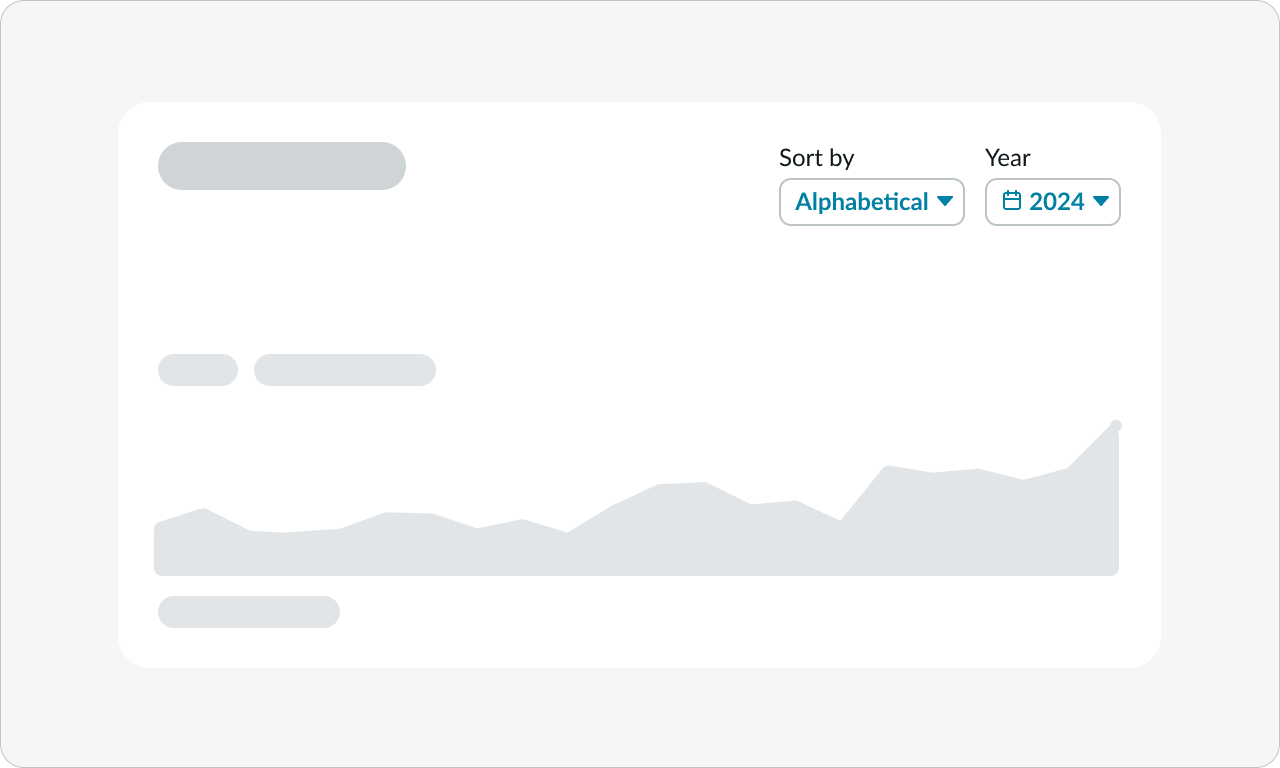Click the large gray title placeholder bar
This screenshot has height=768, width=1280.
click(x=281, y=166)
